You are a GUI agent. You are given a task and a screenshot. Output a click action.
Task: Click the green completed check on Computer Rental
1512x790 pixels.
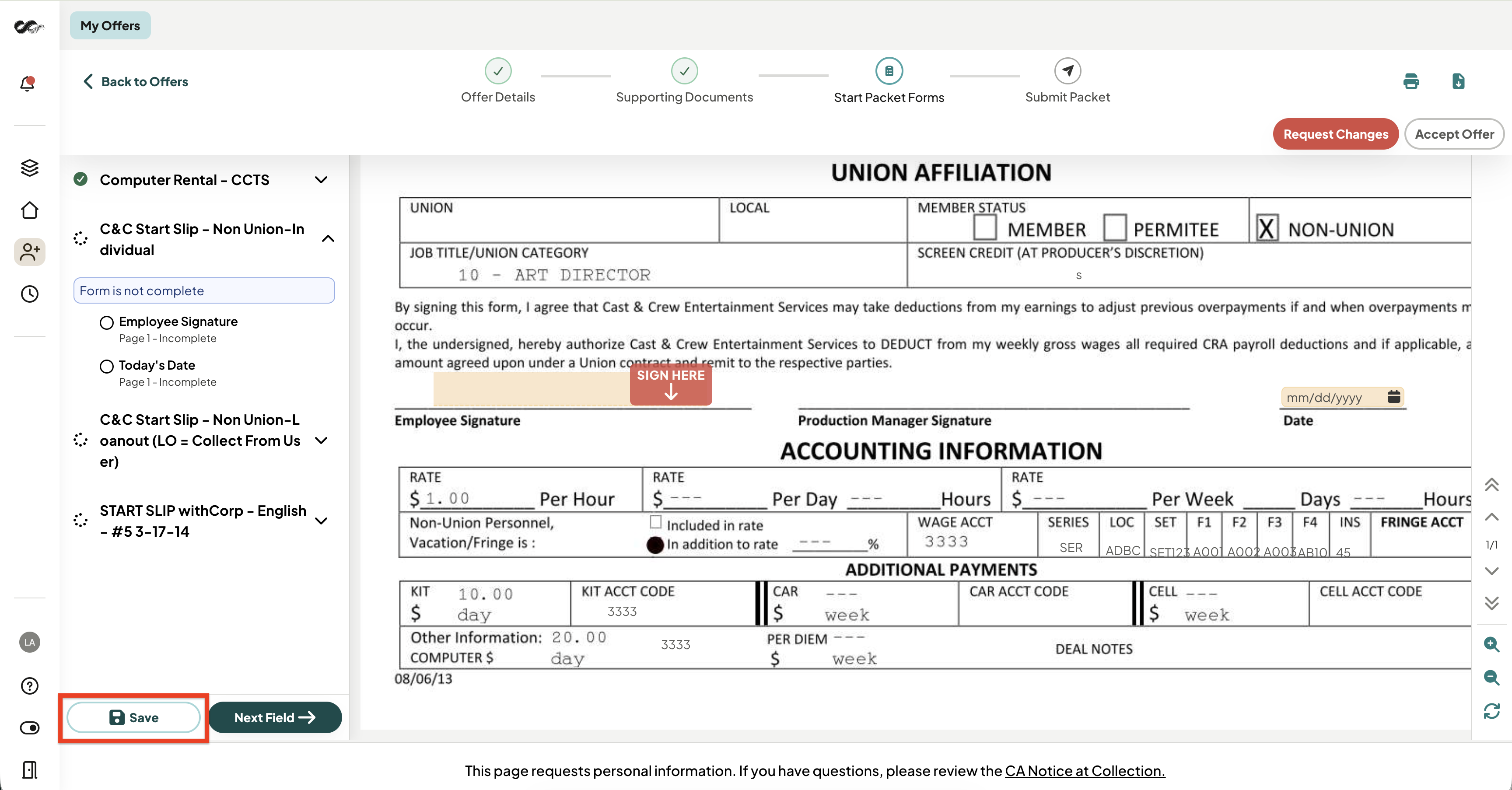tap(80, 179)
